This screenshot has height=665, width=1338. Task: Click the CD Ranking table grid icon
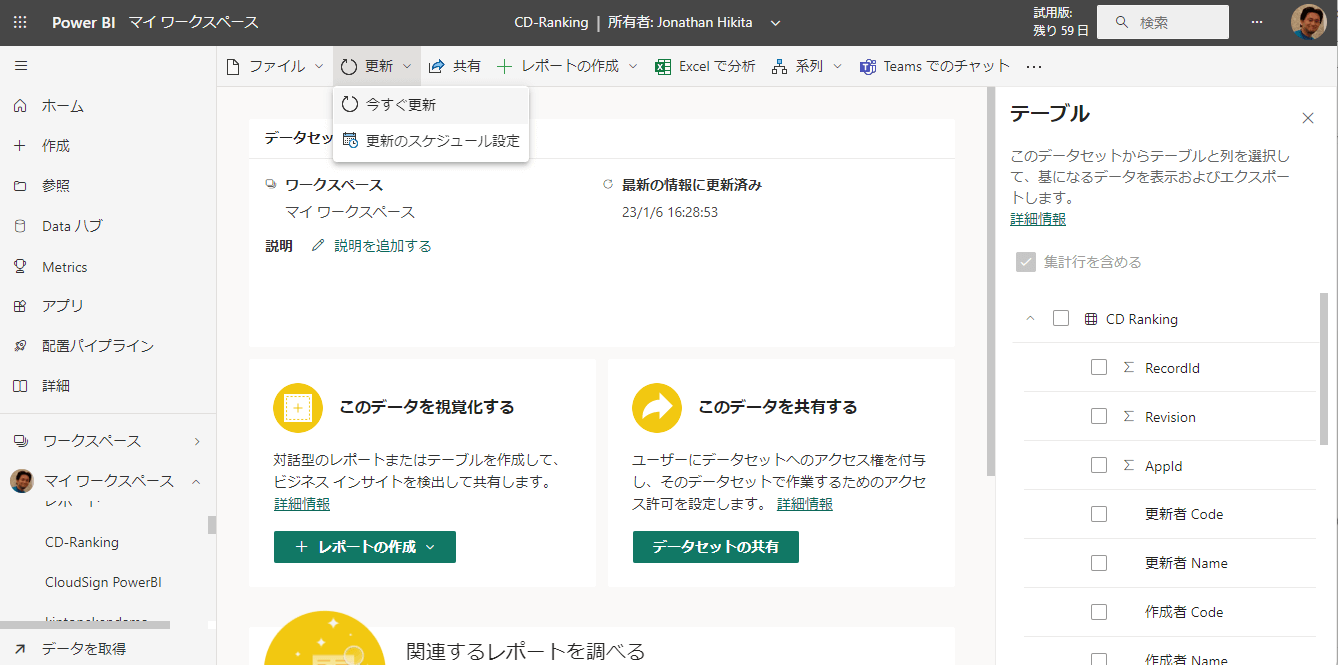pyautogui.click(x=1090, y=319)
